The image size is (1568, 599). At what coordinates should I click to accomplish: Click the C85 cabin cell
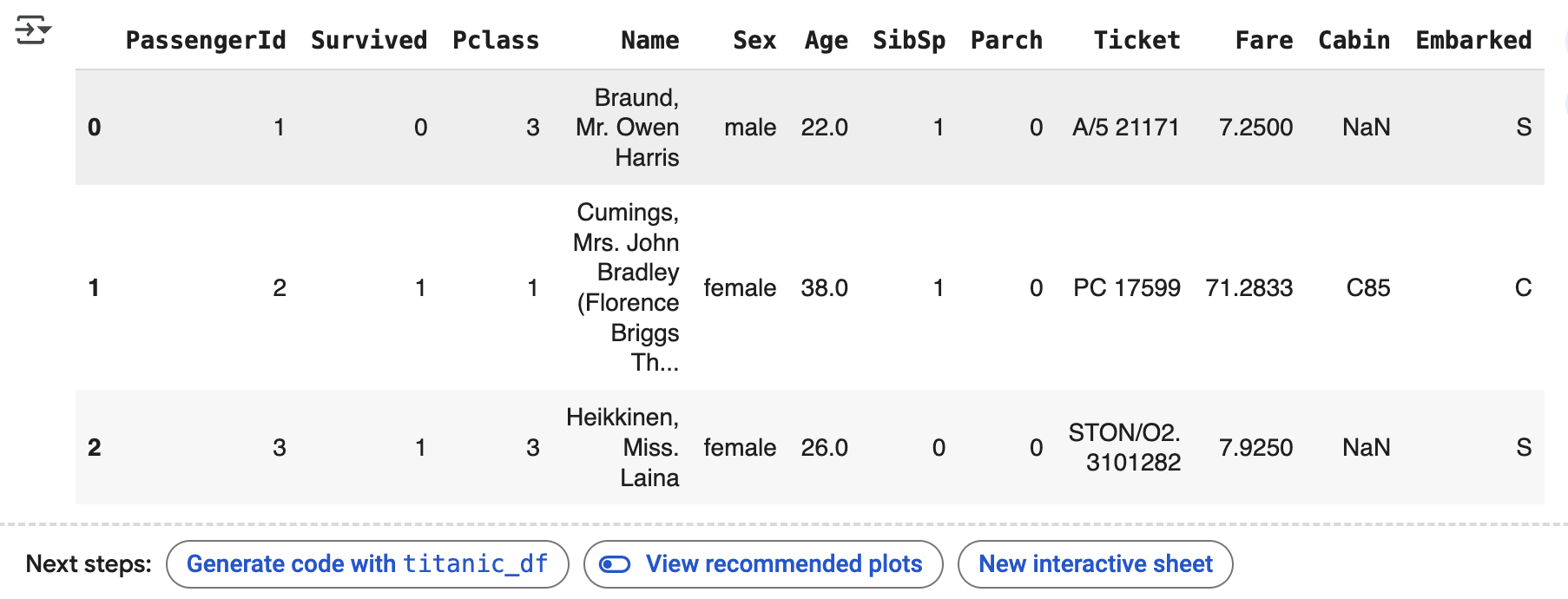pyautogui.click(x=1368, y=288)
